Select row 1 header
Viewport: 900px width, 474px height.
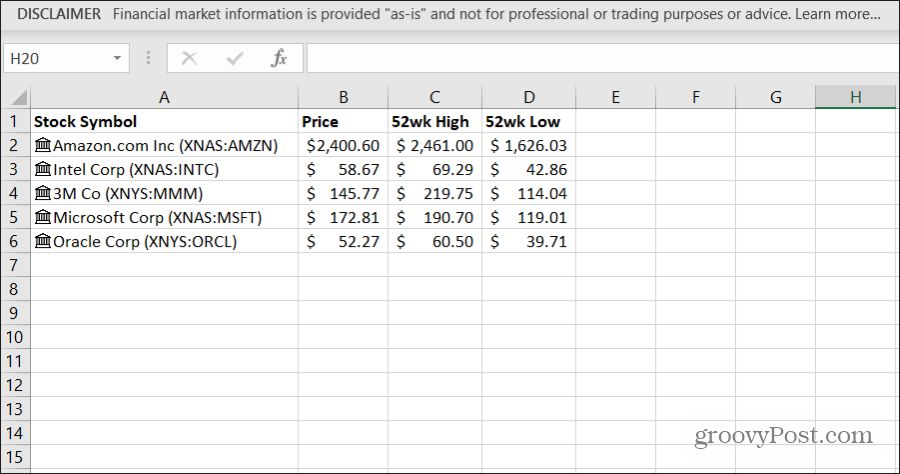point(15,122)
